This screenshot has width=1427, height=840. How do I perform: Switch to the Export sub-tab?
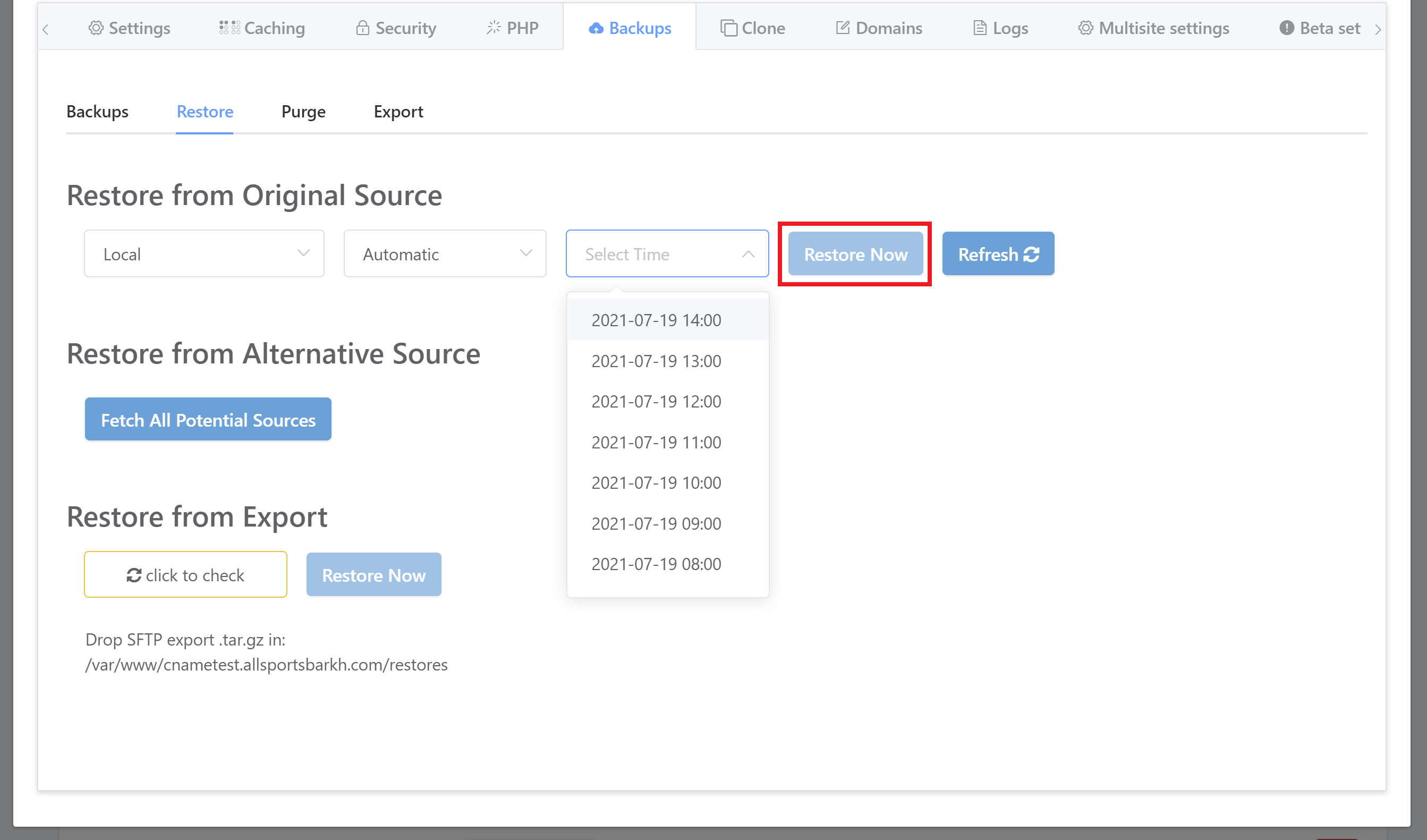(x=398, y=112)
